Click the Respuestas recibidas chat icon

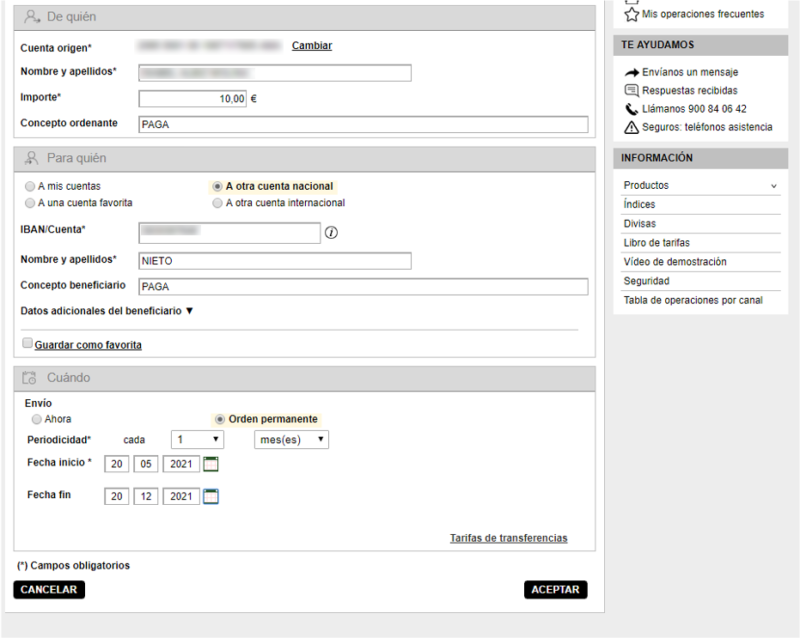point(631,91)
